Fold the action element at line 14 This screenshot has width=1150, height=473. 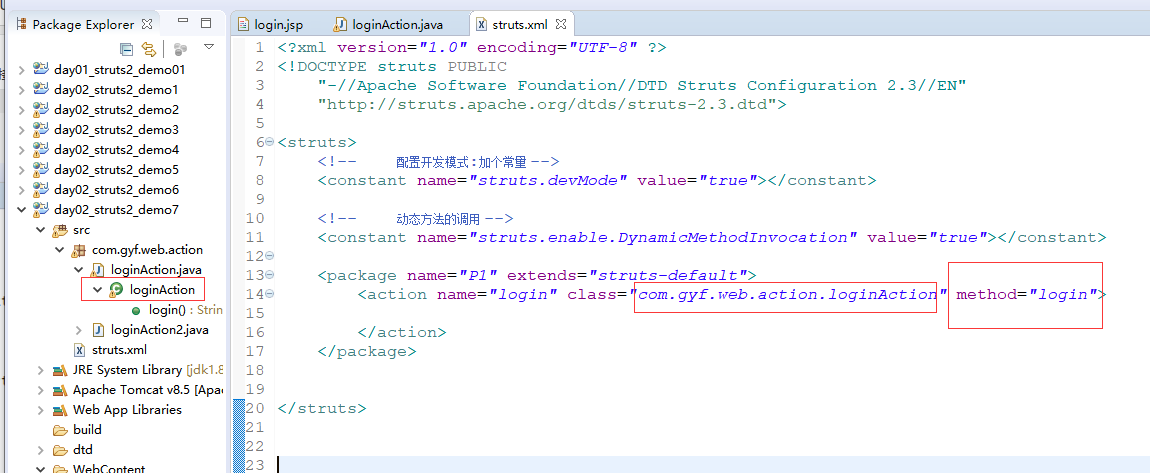269,295
